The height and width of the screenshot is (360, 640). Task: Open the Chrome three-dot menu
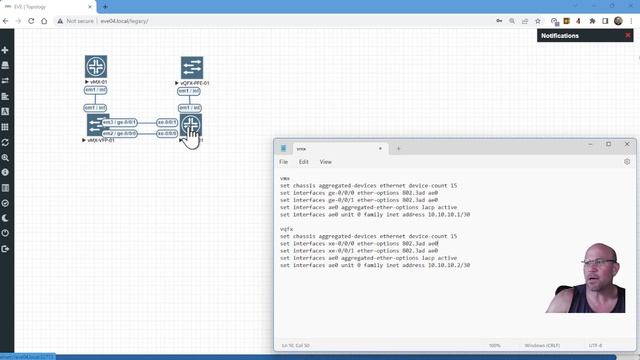[631, 21]
